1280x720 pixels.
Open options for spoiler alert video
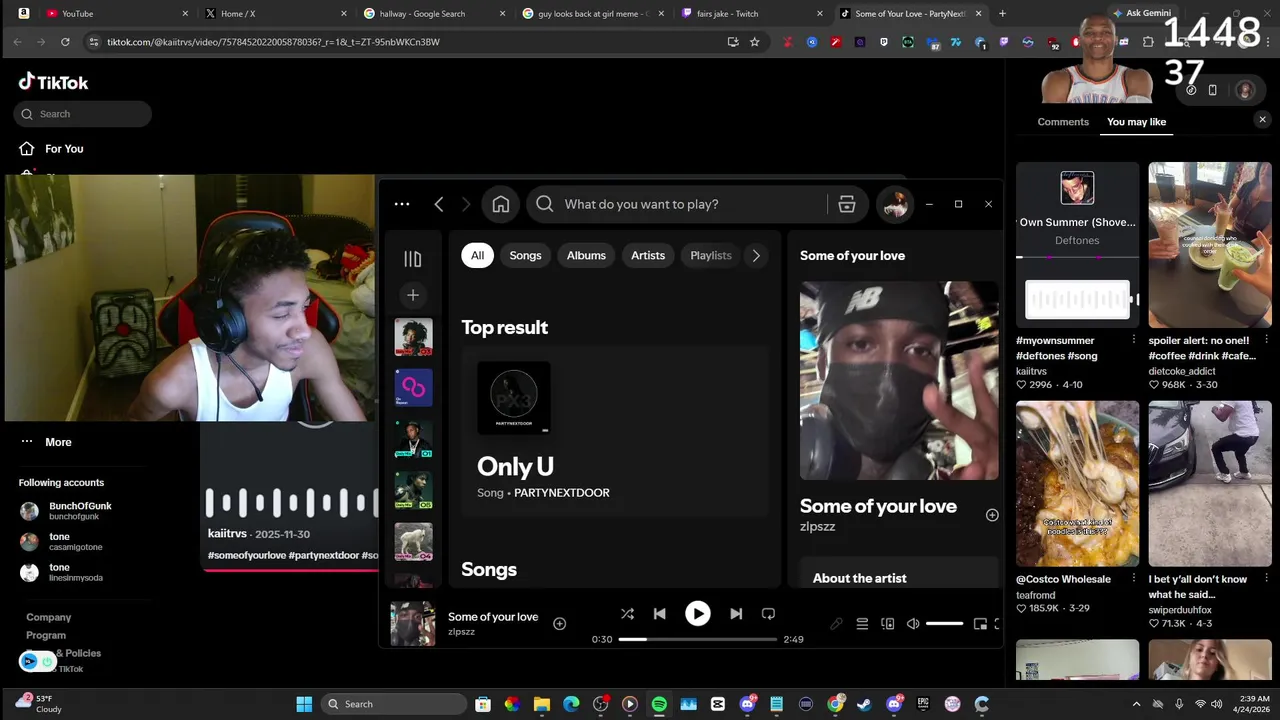pos(1266,340)
